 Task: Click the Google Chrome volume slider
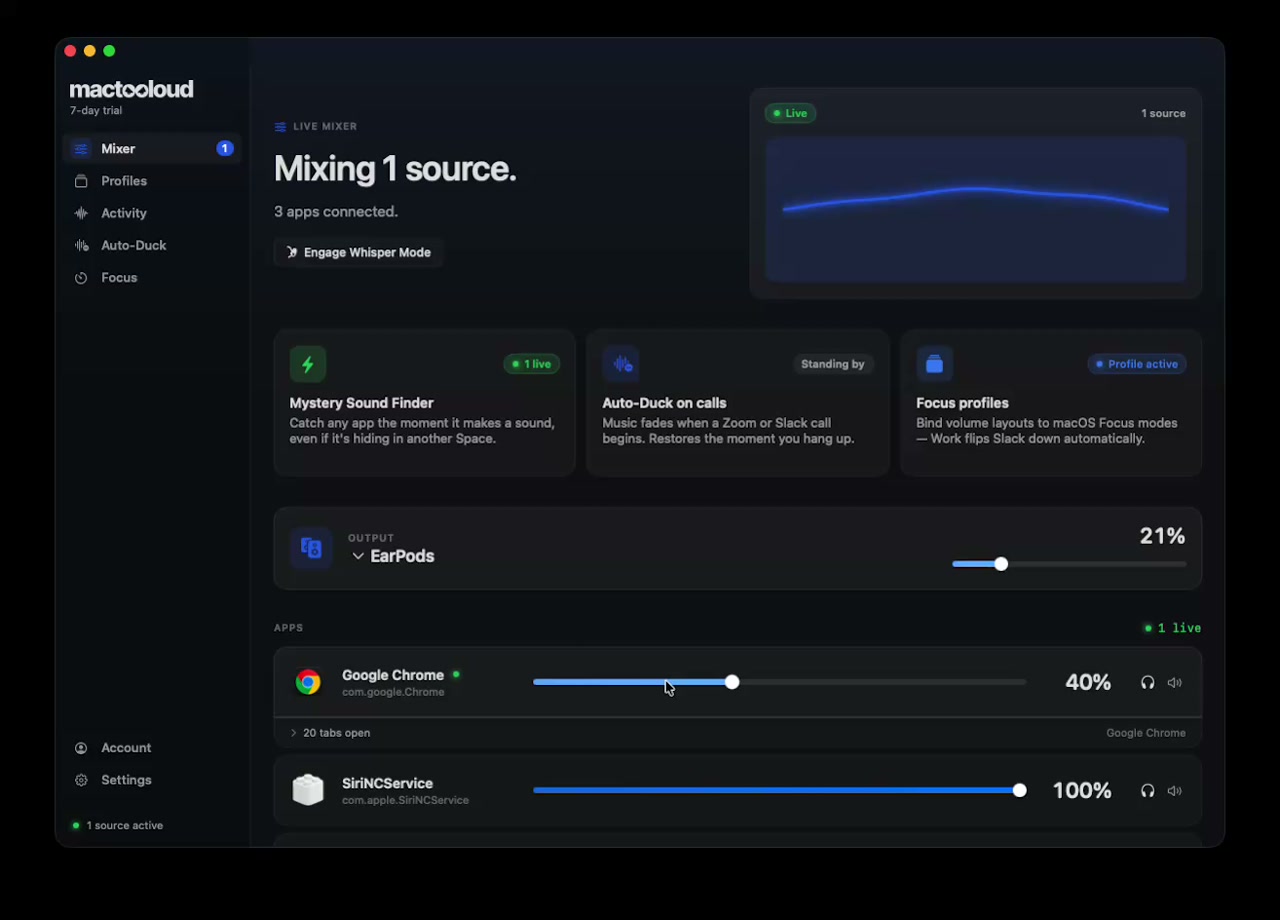779,682
